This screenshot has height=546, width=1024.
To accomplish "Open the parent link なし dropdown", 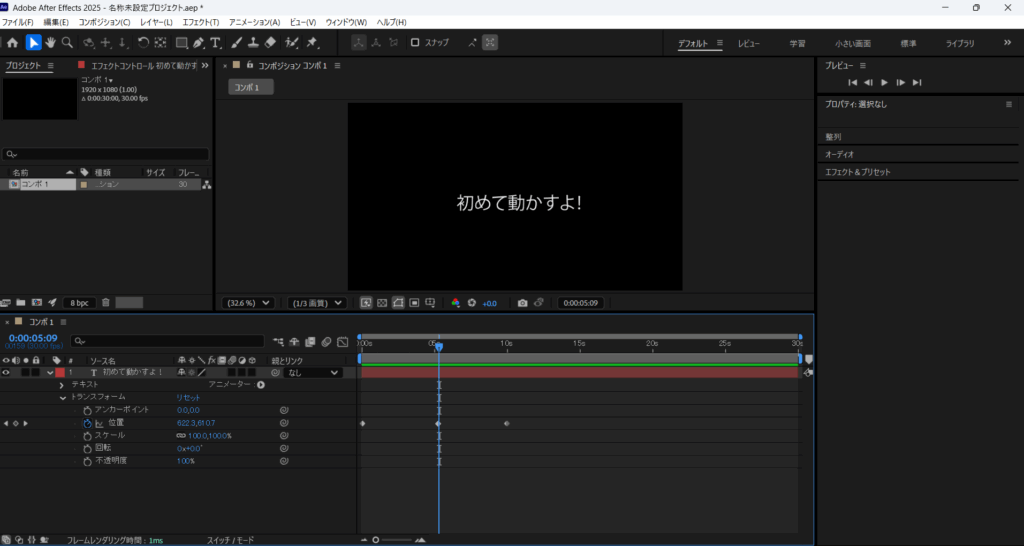I will [313, 372].
